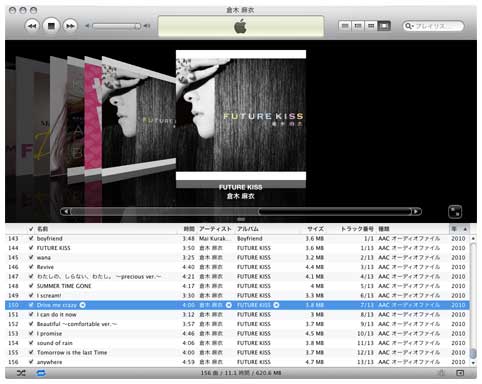Screen dimensions: 482x384
Task: Sort by the サイズ column header
Action: 312,229
